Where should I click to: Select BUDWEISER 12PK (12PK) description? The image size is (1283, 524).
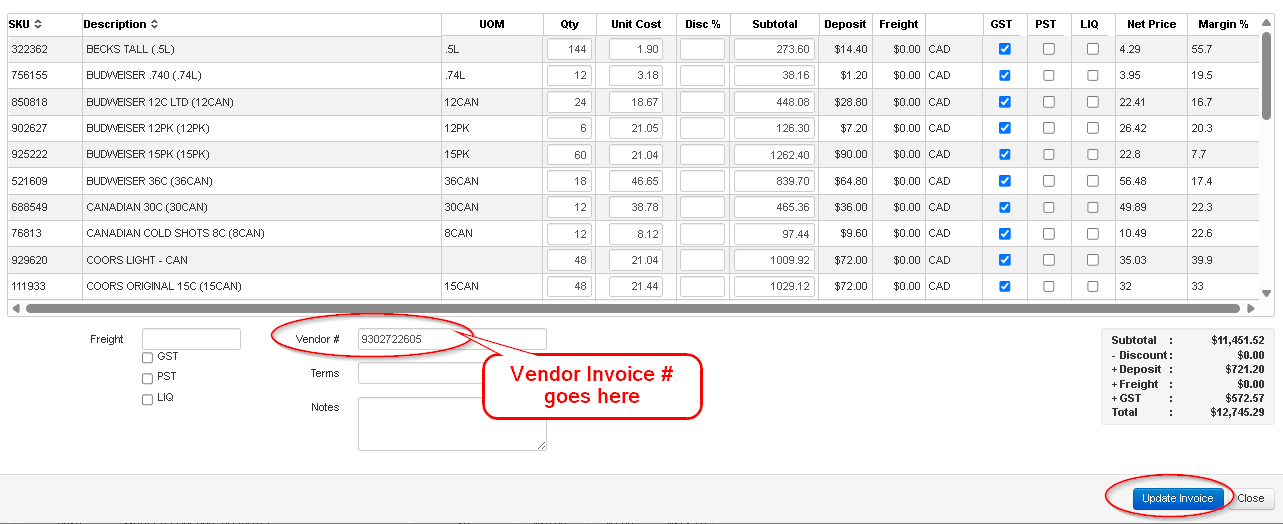click(147, 128)
